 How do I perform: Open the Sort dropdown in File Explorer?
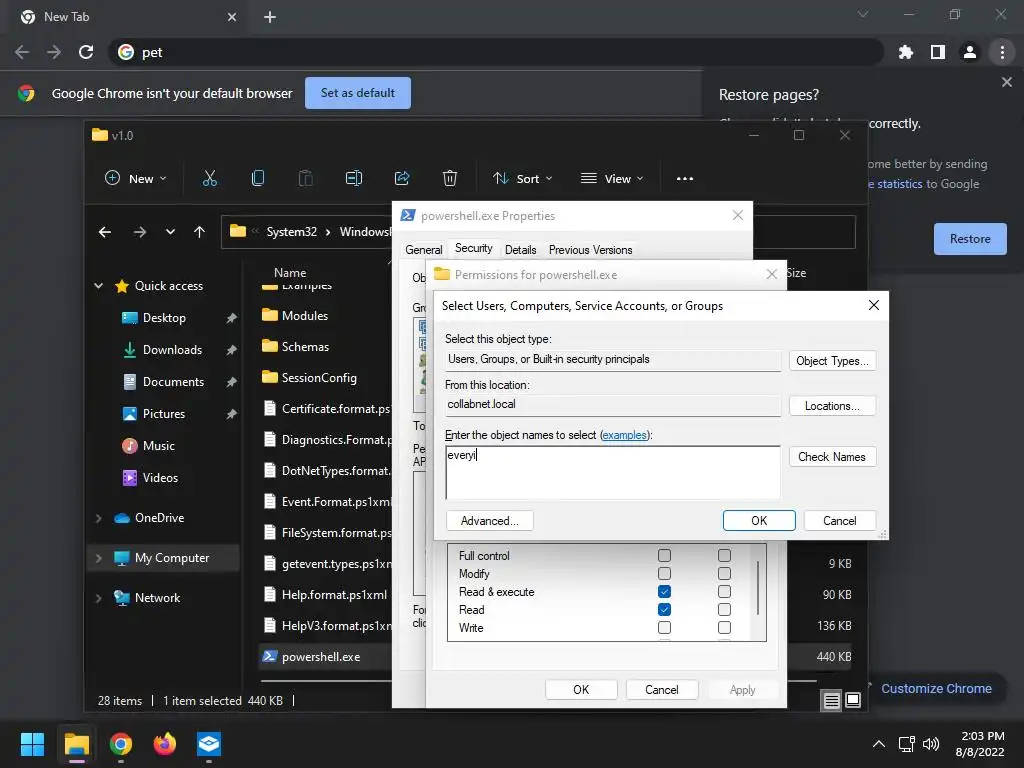click(522, 178)
